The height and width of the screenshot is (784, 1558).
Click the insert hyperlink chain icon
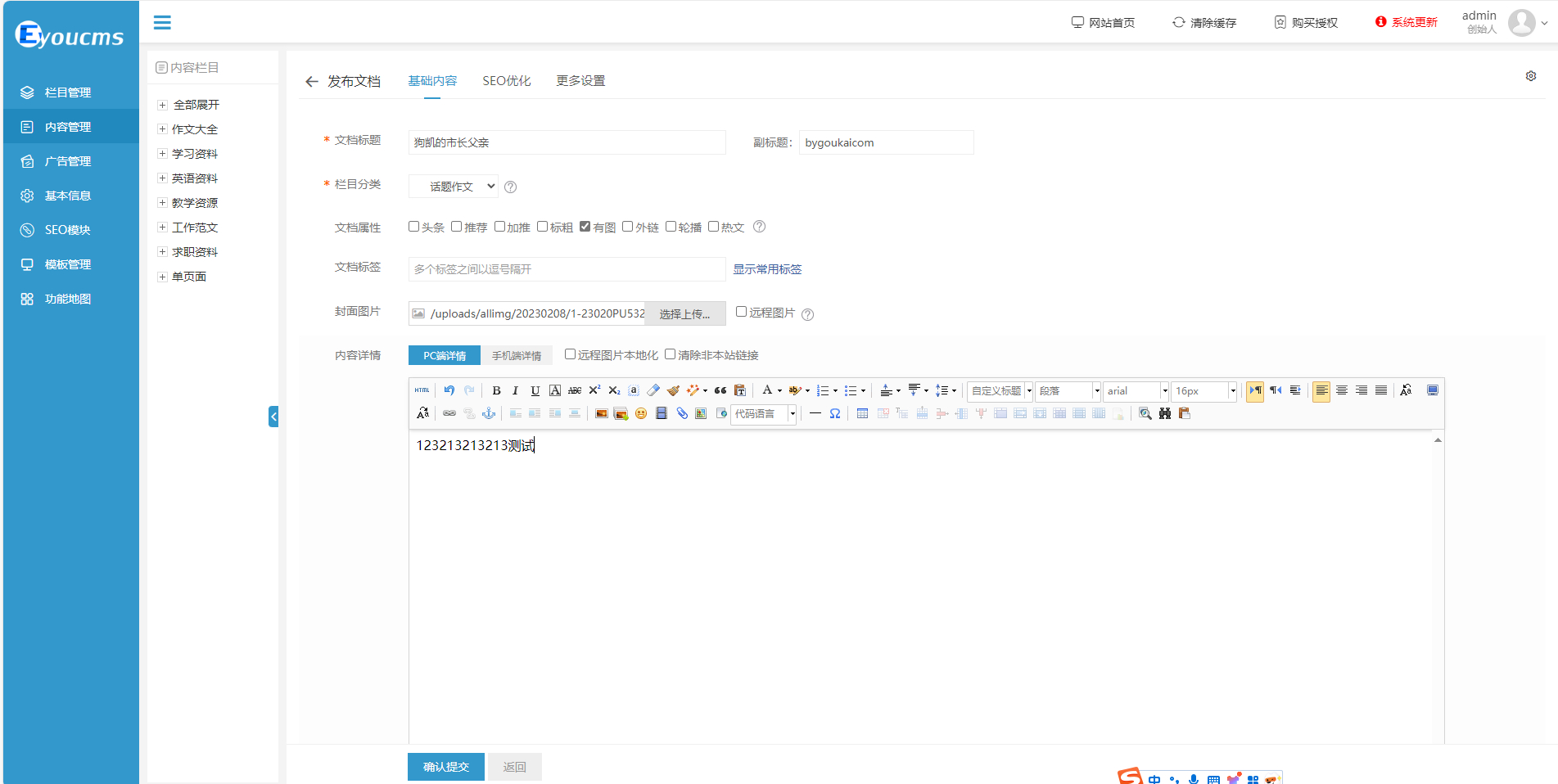[449, 413]
